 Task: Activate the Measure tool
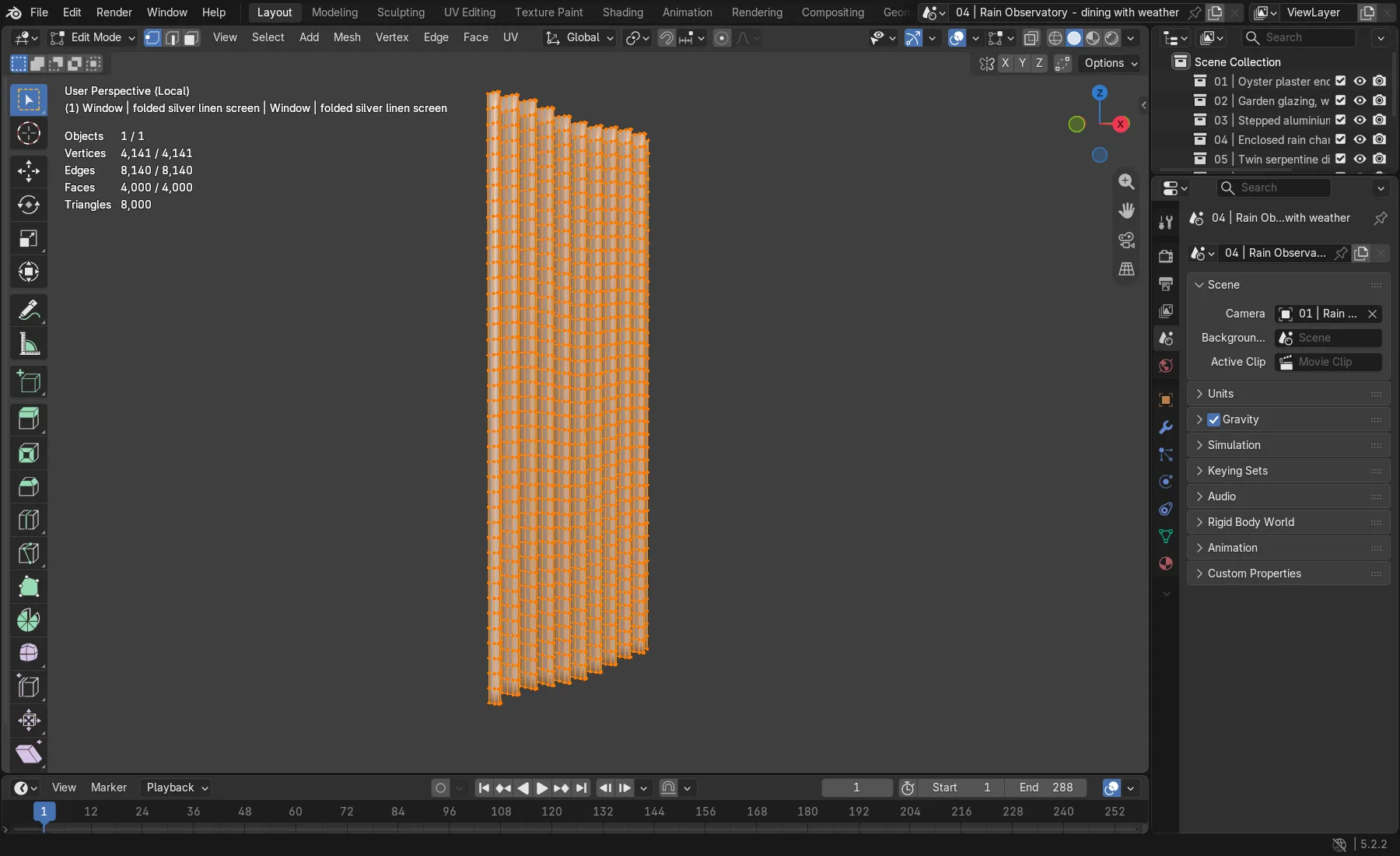point(29,343)
